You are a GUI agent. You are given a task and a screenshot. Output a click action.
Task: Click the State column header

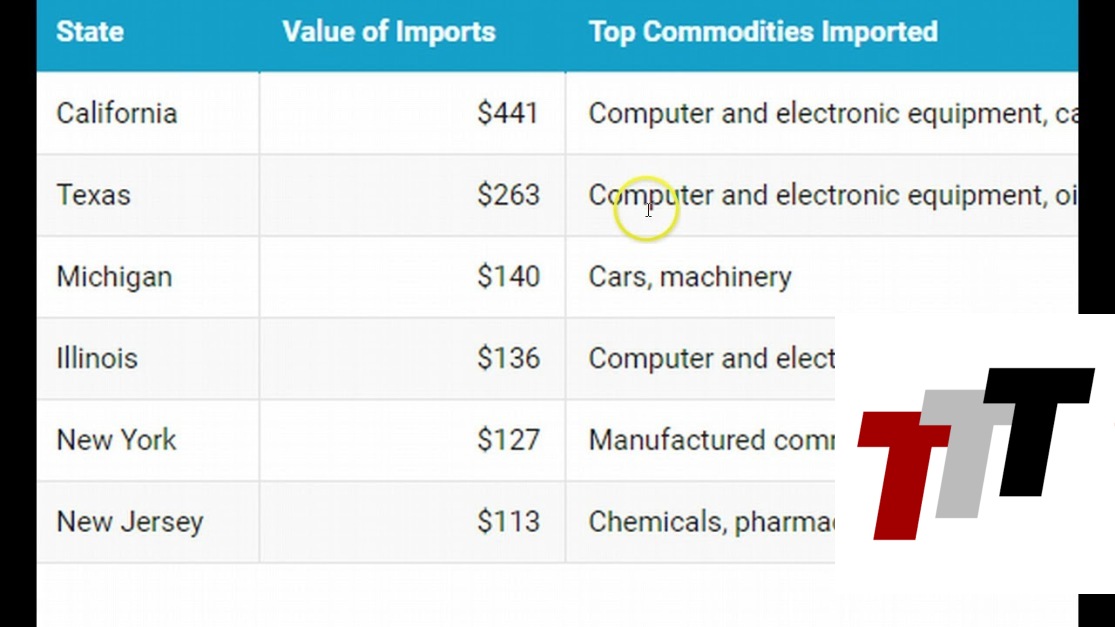(x=90, y=32)
